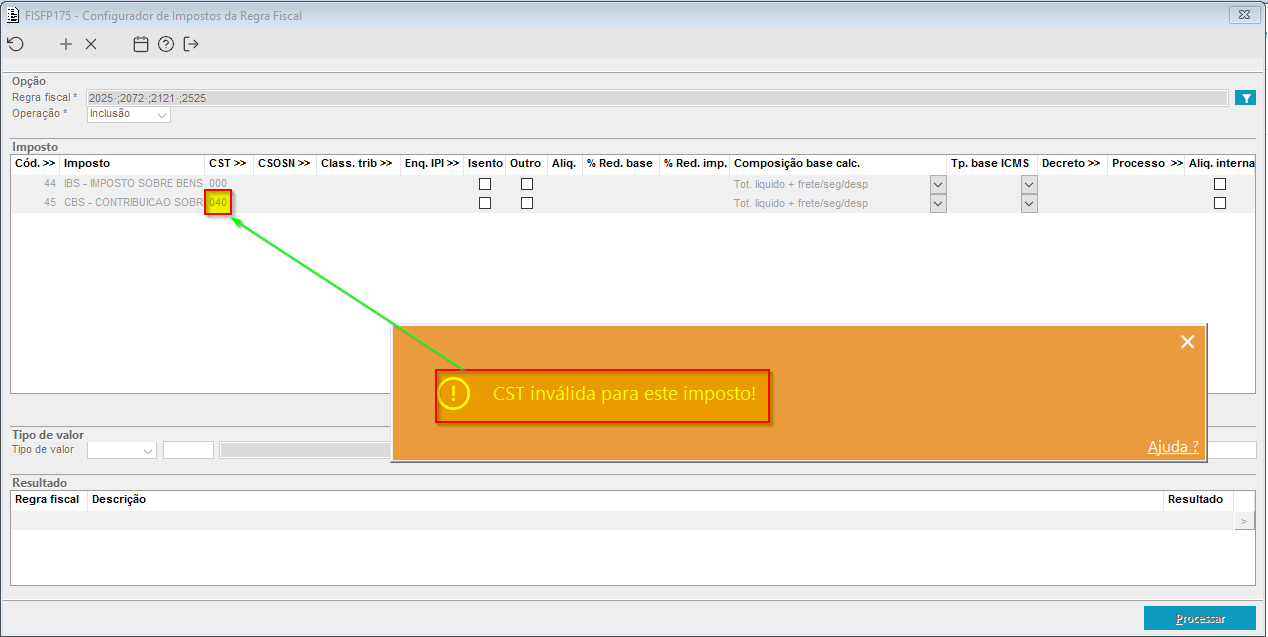The image size is (1268, 637).
Task: Open the Tipo de valor dropdown
Action: click(122, 450)
